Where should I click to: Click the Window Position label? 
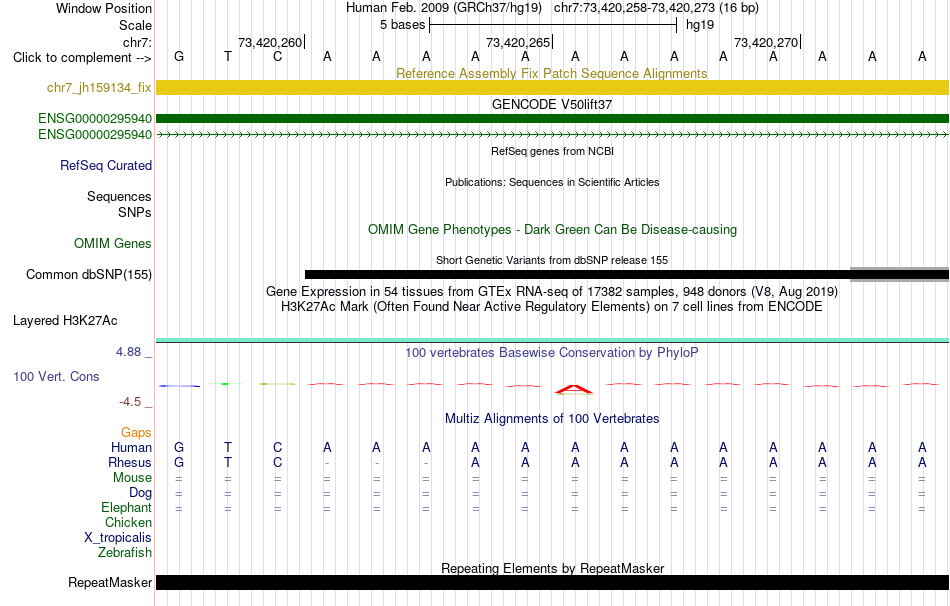tap(104, 8)
